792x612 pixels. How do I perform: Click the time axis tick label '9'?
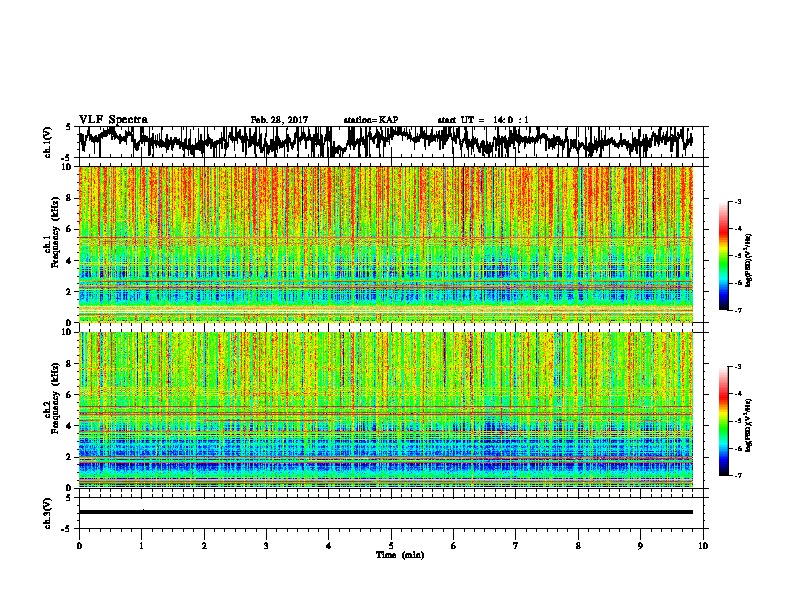(640, 546)
